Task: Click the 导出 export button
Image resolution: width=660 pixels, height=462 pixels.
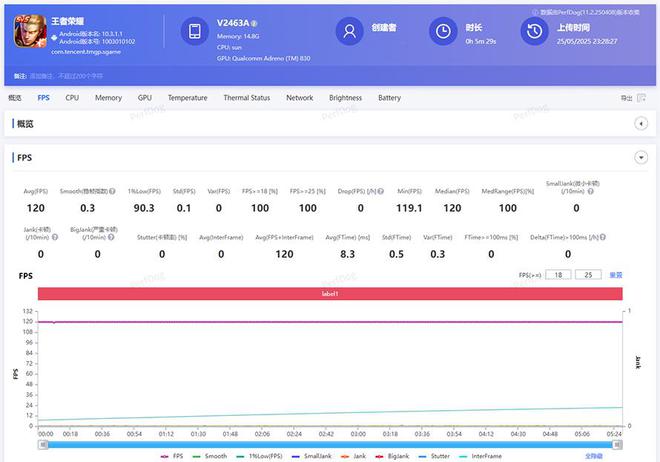Action: (626, 98)
